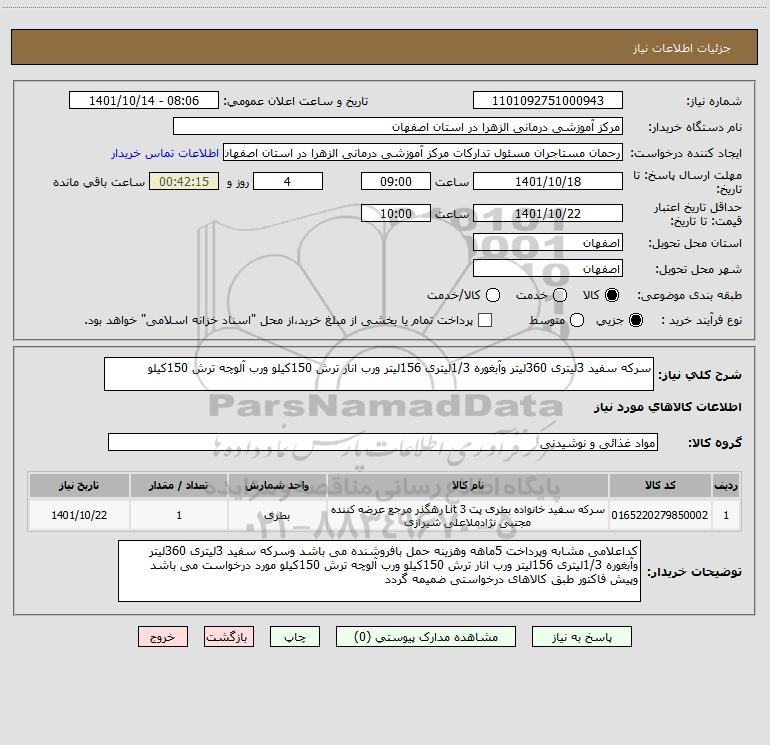The image size is (770, 745).
Task: Select the جزیی purchase type radio
Action: pyautogui.click(x=635, y=320)
